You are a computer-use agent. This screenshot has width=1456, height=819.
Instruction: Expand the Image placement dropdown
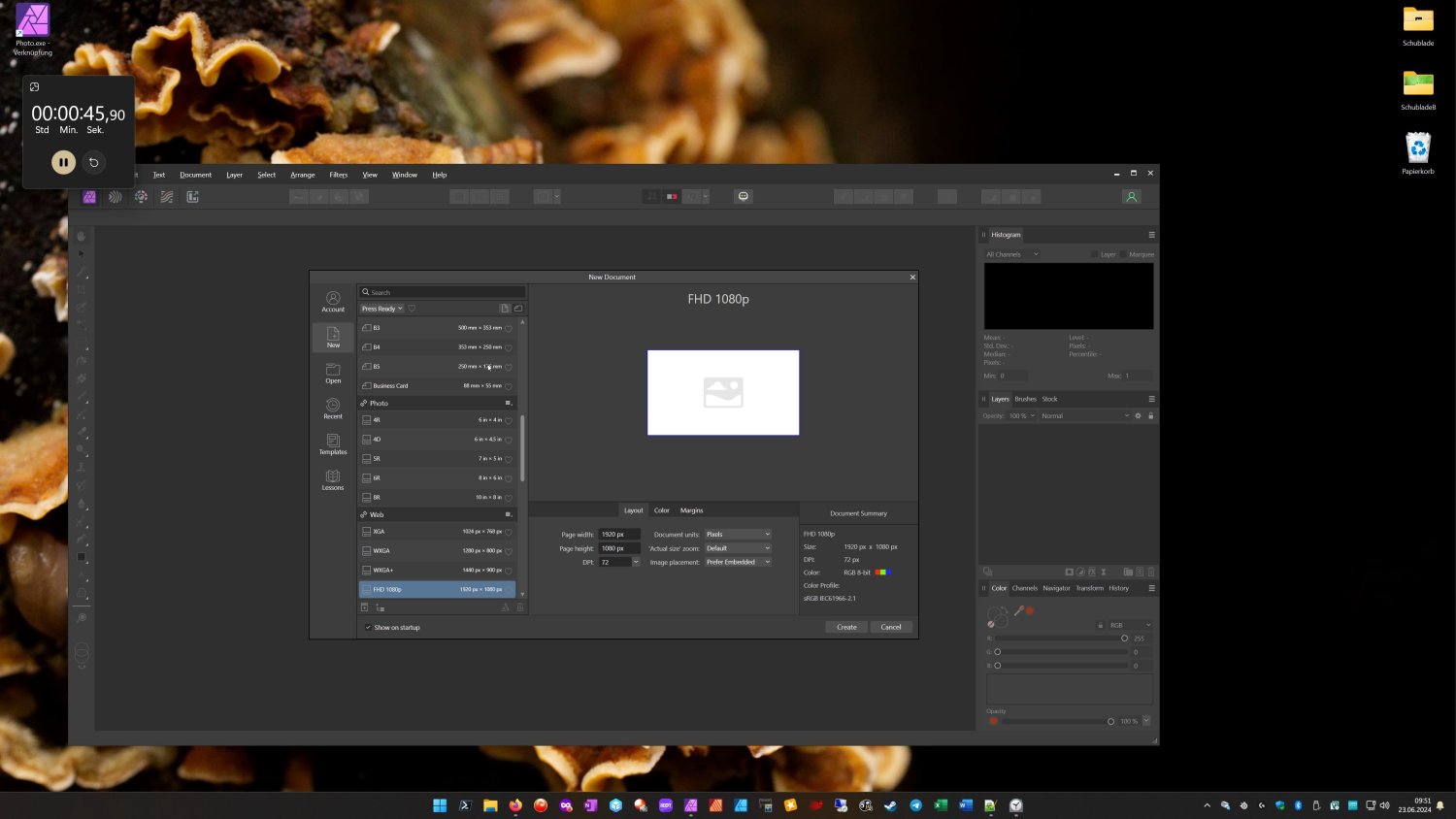(738, 562)
